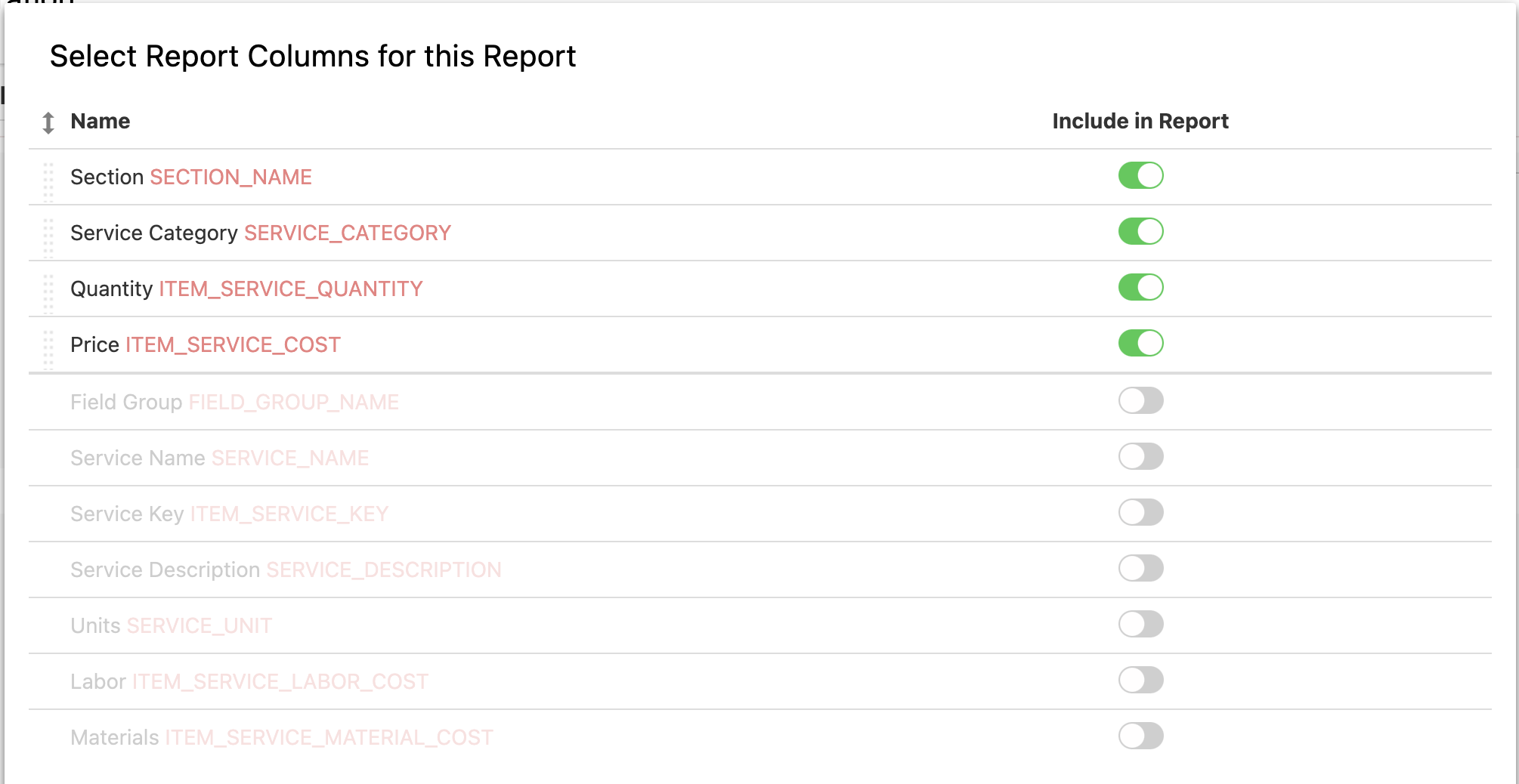Switch off the Price column toggle
Viewport: 1519px width, 784px height.
[1140, 343]
